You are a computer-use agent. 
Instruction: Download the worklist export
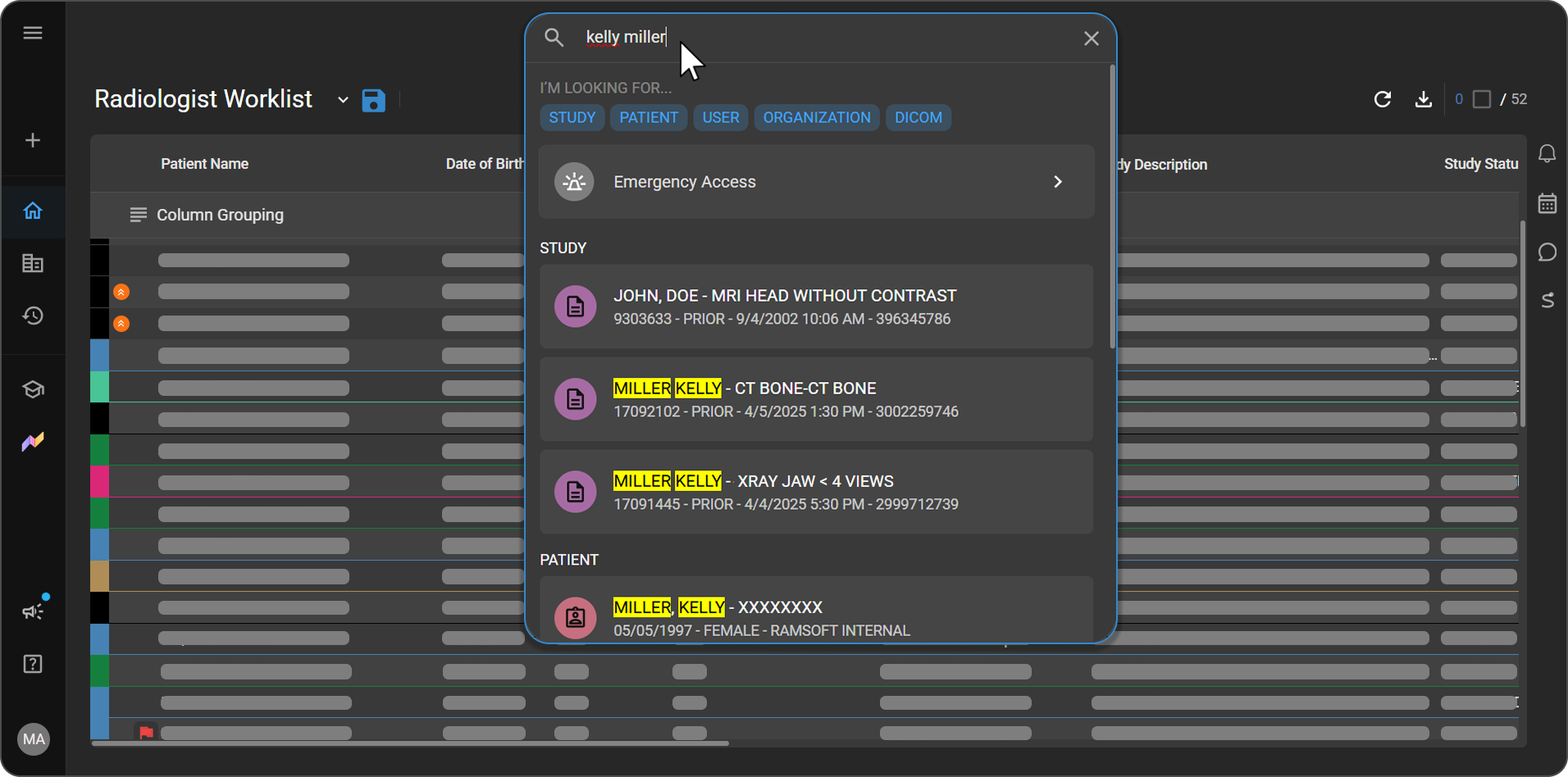point(1424,99)
